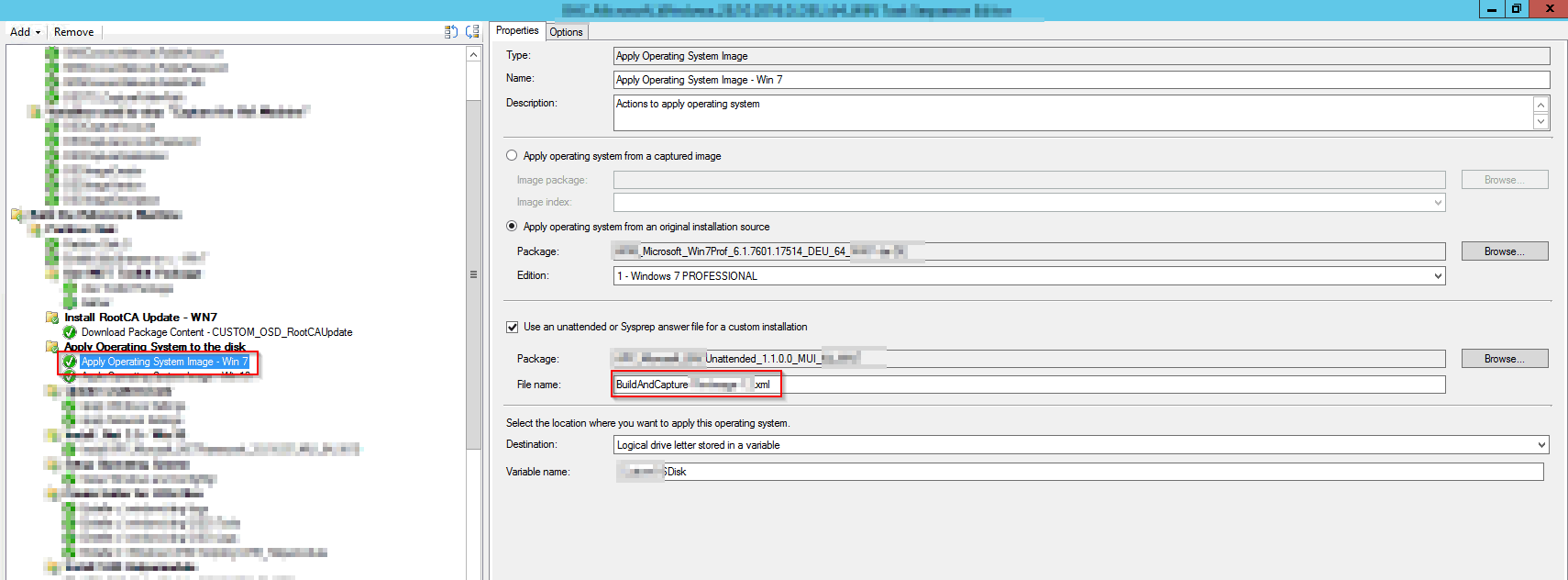
Task: Click the green check icon beside Download Package Content
Action: click(70, 332)
